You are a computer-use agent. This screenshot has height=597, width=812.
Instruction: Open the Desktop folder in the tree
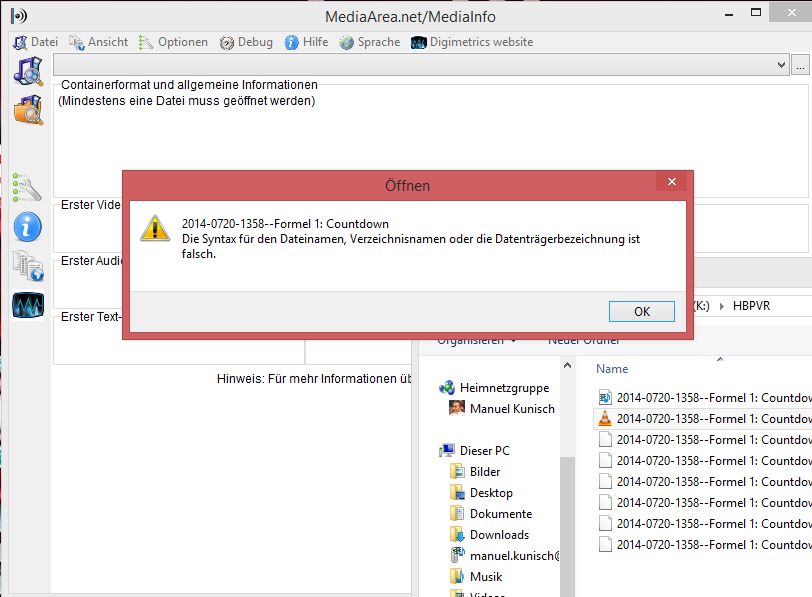[491, 492]
